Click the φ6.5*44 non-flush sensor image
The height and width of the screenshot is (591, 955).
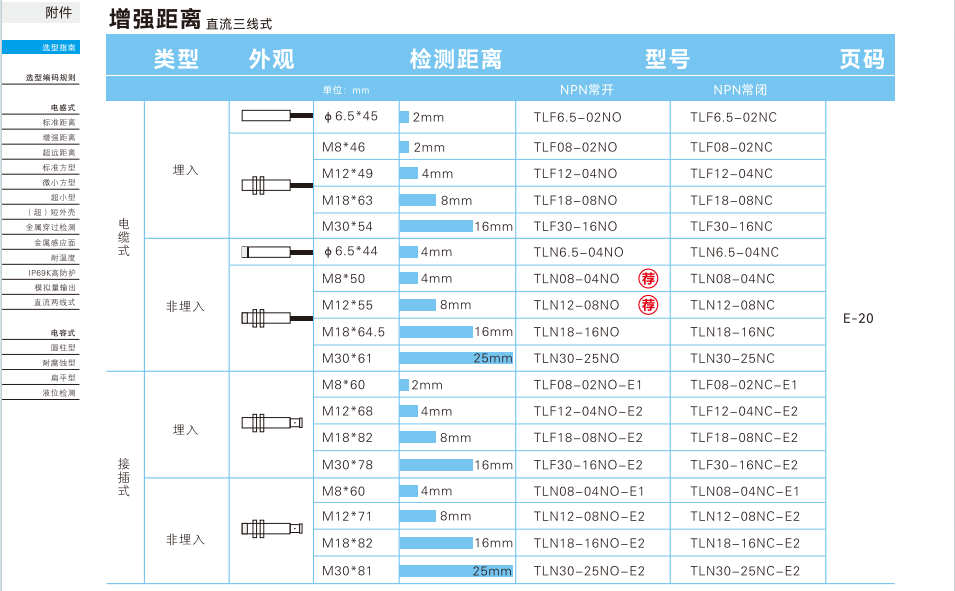pyautogui.click(x=273, y=252)
